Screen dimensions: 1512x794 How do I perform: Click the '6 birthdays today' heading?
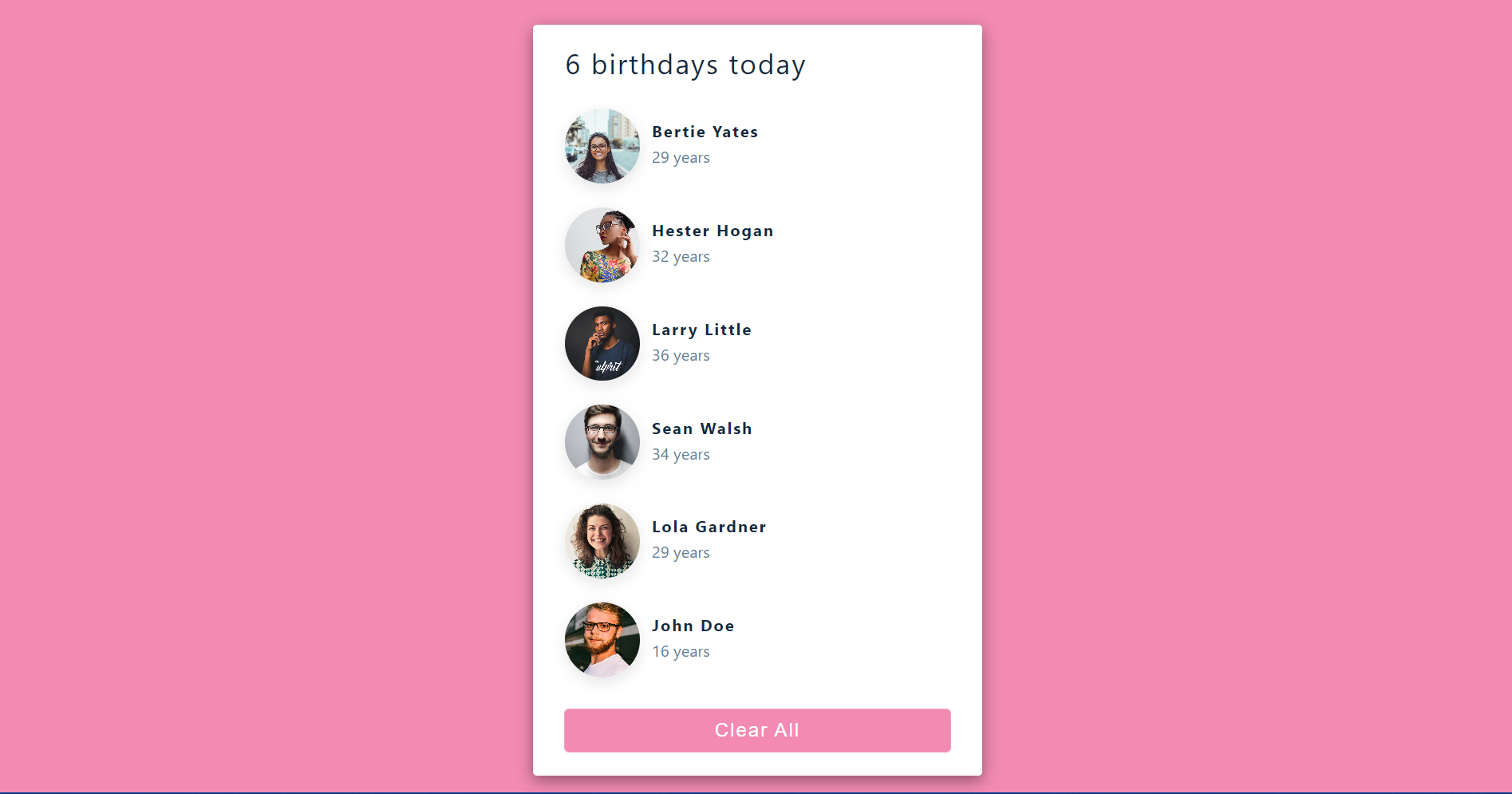685,65
